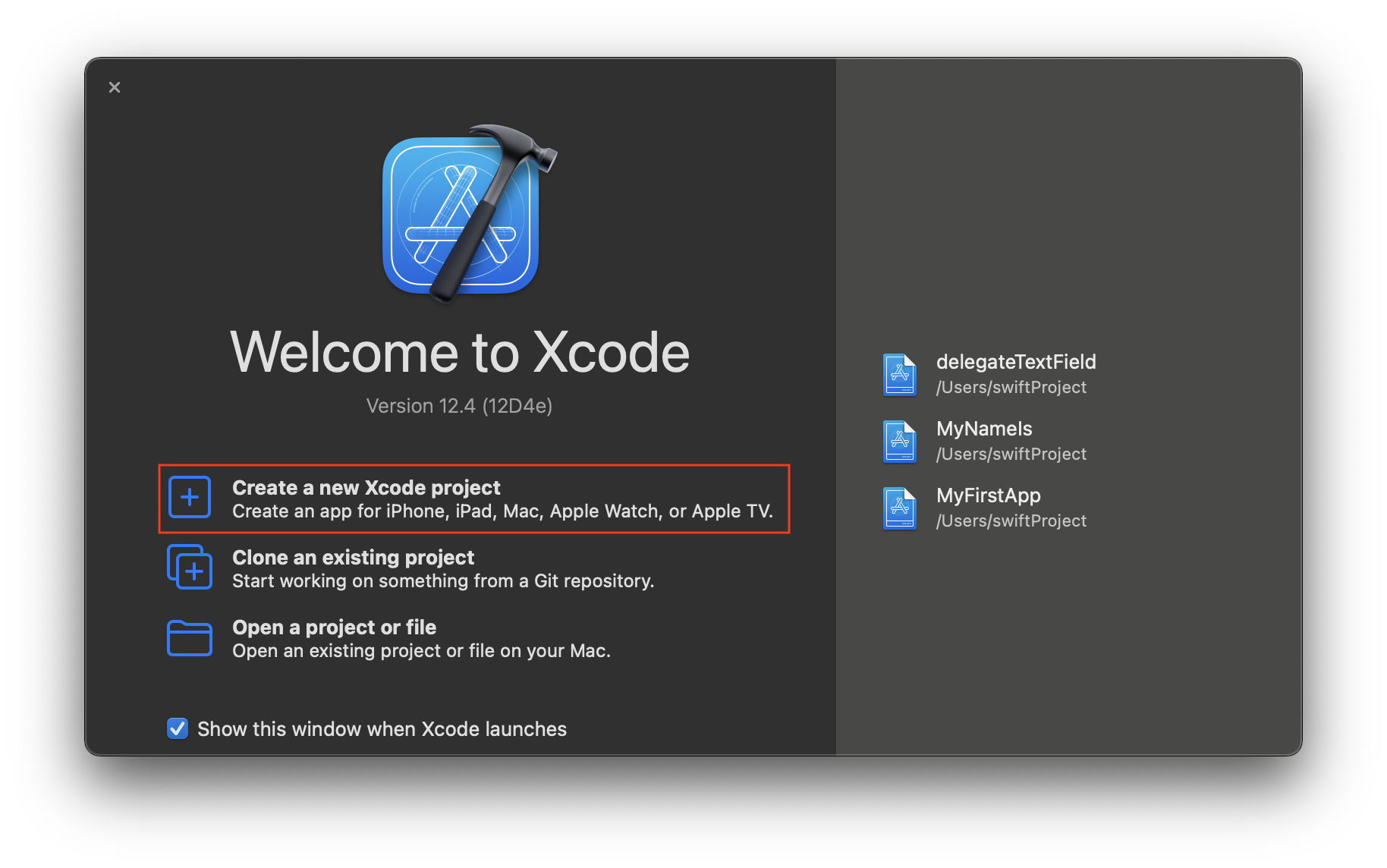The width and height of the screenshot is (1387, 868).
Task: Open recent project delegateTextField
Action: (989, 375)
